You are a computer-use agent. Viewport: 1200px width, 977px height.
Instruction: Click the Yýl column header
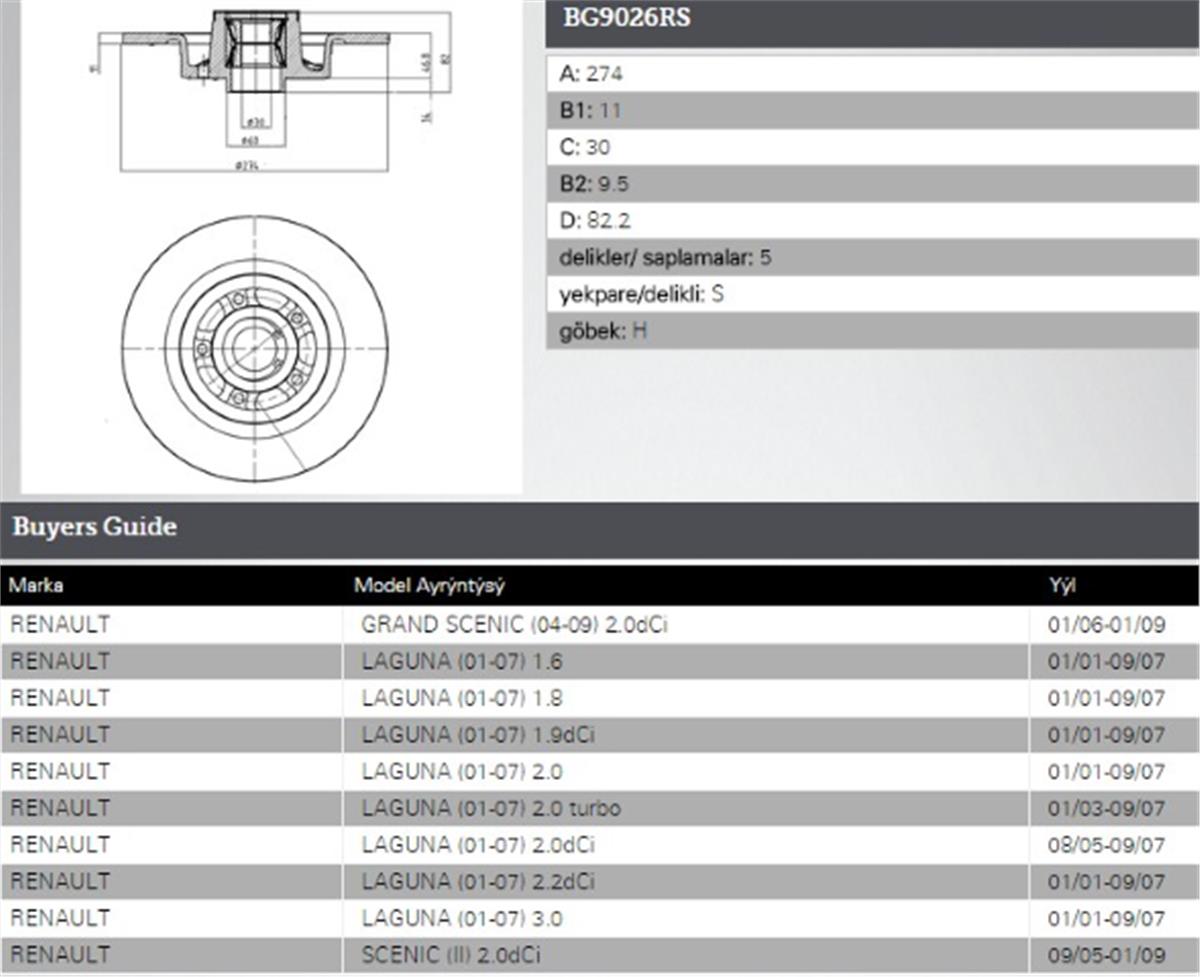click(x=1062, y=586)
